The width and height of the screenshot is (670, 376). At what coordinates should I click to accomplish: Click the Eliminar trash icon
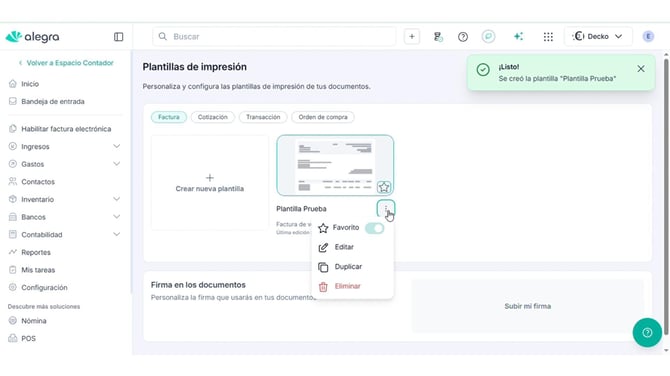click(323, 287)
